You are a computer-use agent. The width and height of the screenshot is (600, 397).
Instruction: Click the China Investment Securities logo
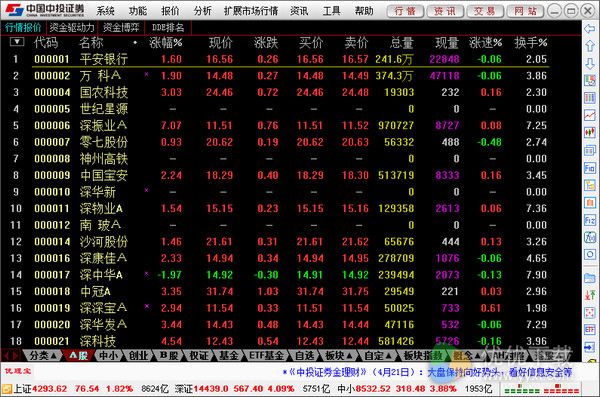click(45, 10)
